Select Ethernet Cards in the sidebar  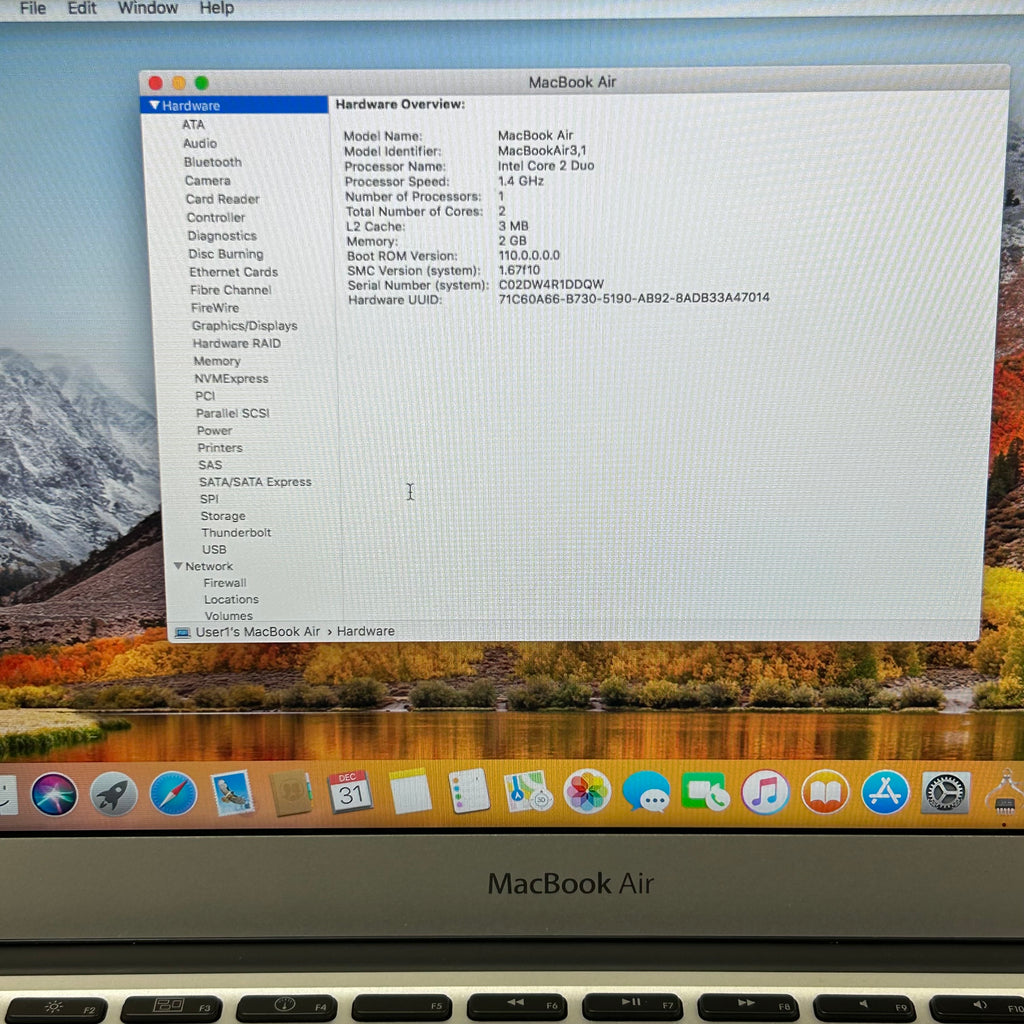coord(234,272)
